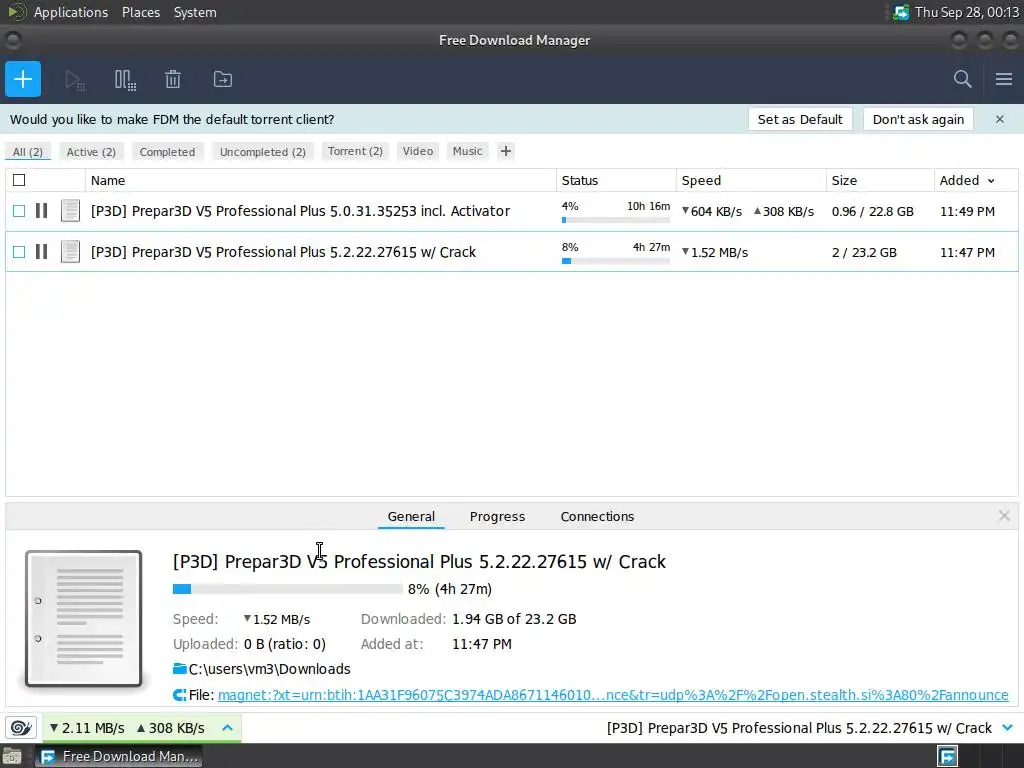Click the delete trash toolbar icon
1024x768 pixels.
[172, 80]
